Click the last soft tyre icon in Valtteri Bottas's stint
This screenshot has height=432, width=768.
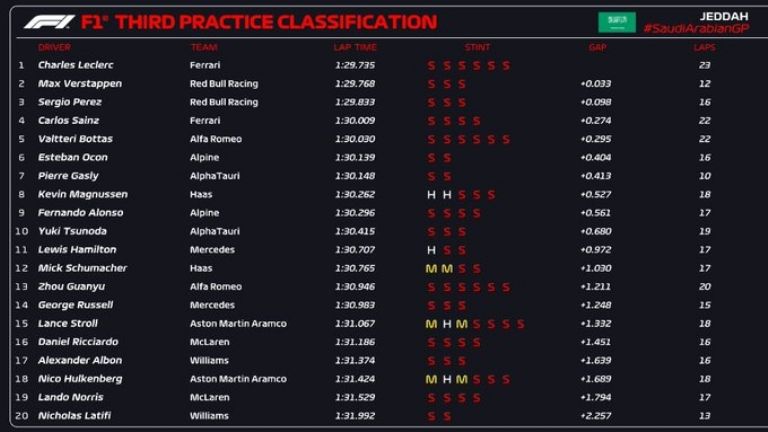coord(506,139)
